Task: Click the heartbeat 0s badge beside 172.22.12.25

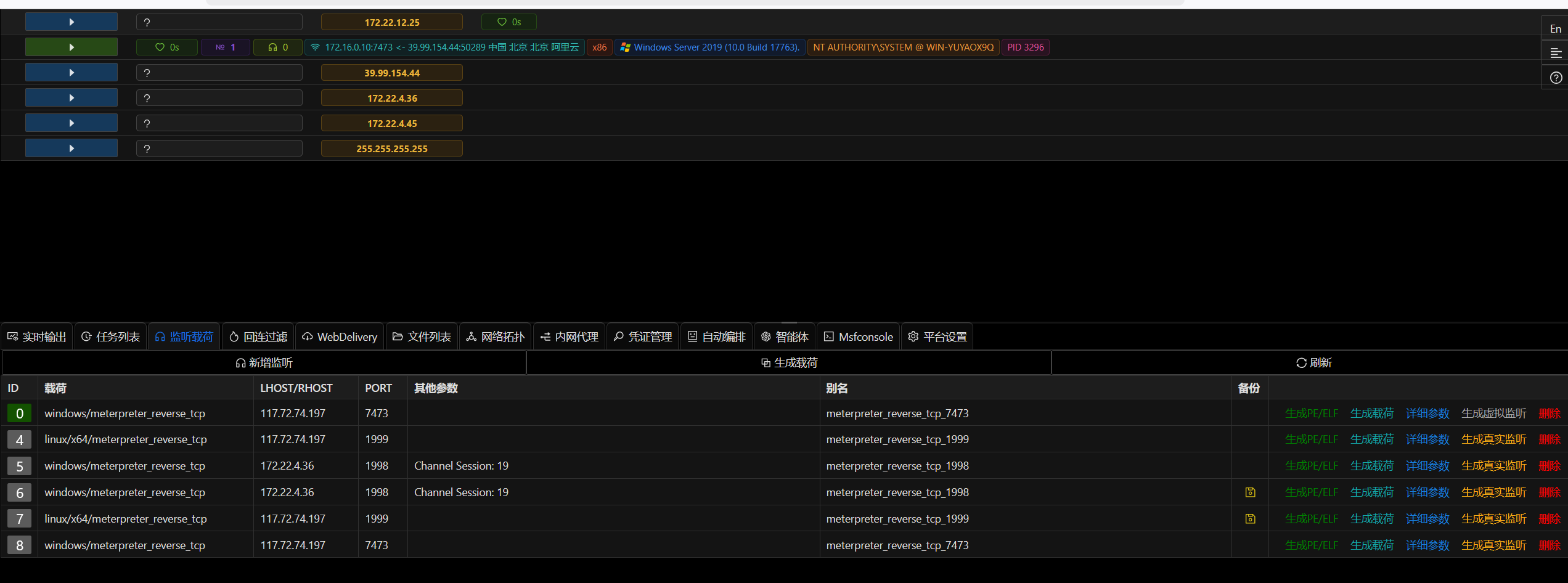Action: [508, 22]
